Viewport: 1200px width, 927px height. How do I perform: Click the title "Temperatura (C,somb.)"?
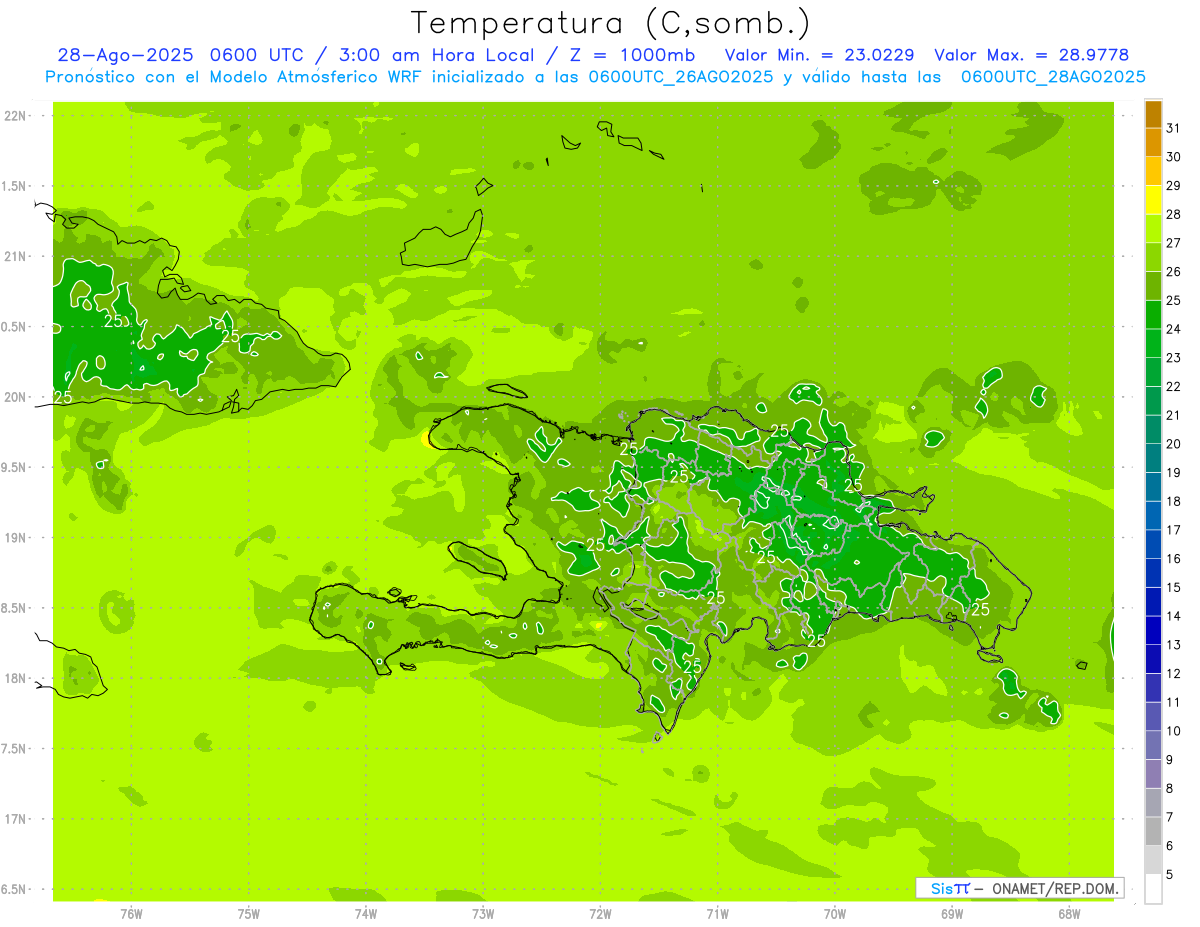pyautogui.click(x=610, y=23)
